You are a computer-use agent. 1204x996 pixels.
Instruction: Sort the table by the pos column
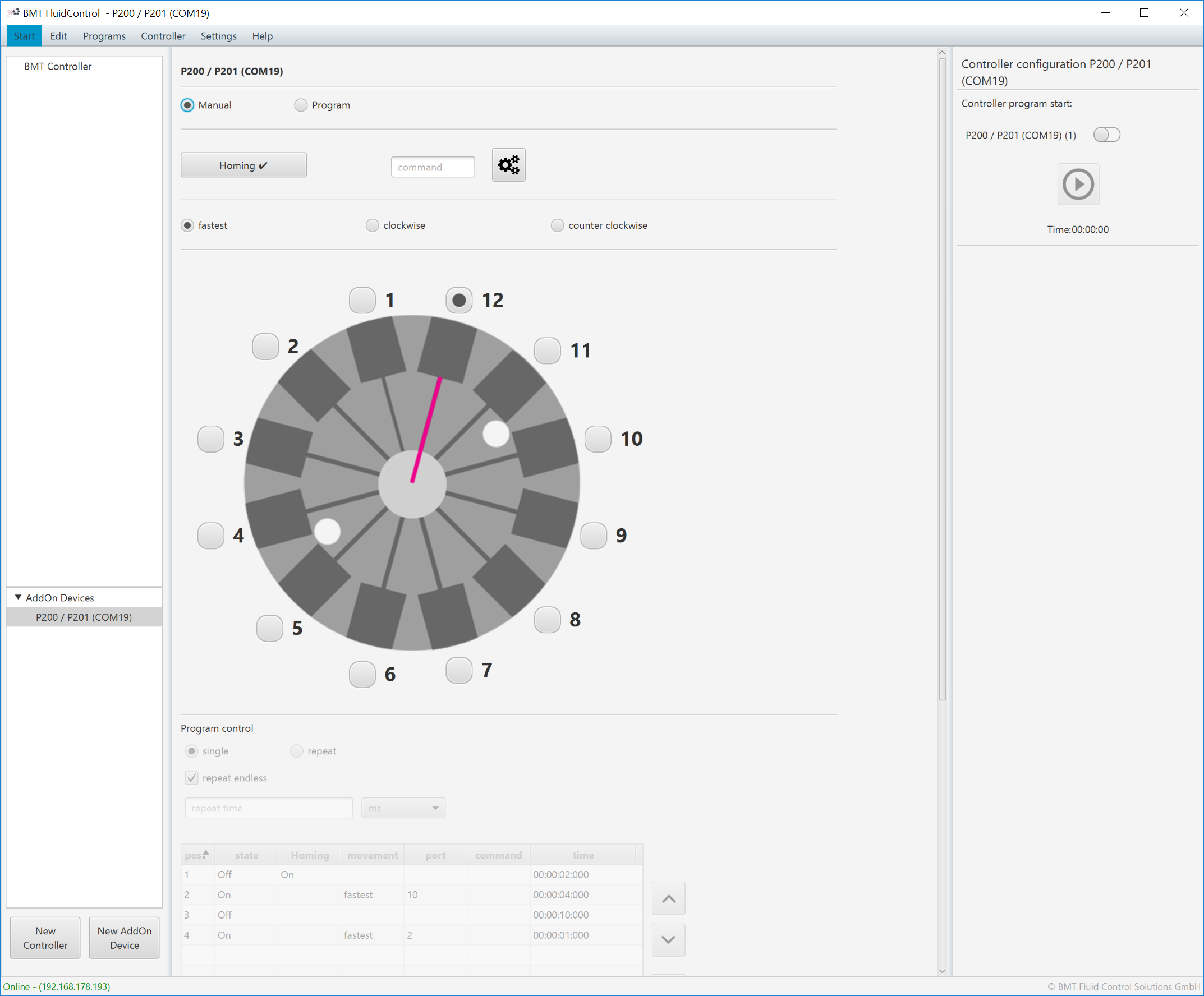point(197,855)
